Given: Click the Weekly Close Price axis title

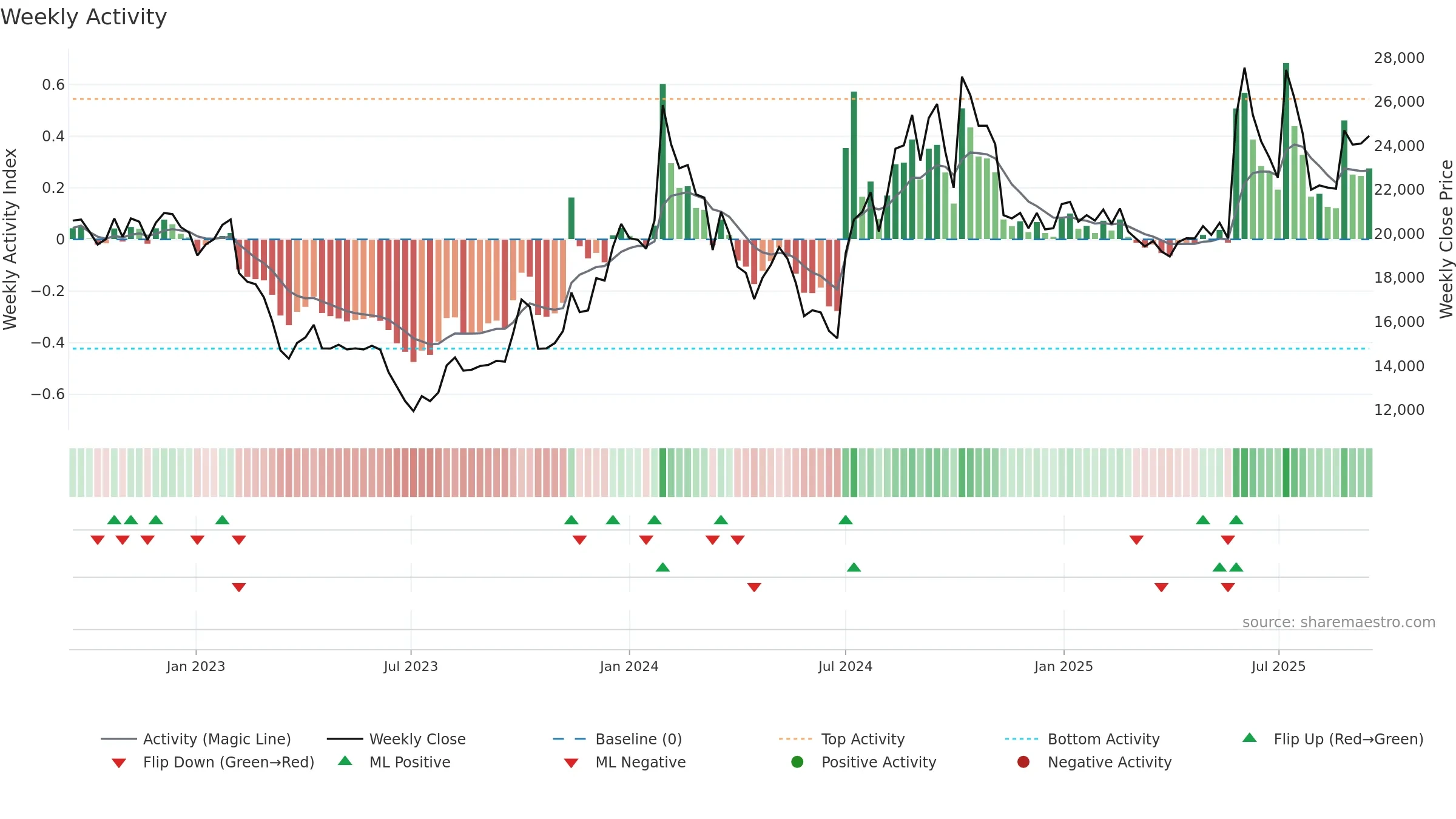Looking at the screenshot, I should tap(1446, 239).
